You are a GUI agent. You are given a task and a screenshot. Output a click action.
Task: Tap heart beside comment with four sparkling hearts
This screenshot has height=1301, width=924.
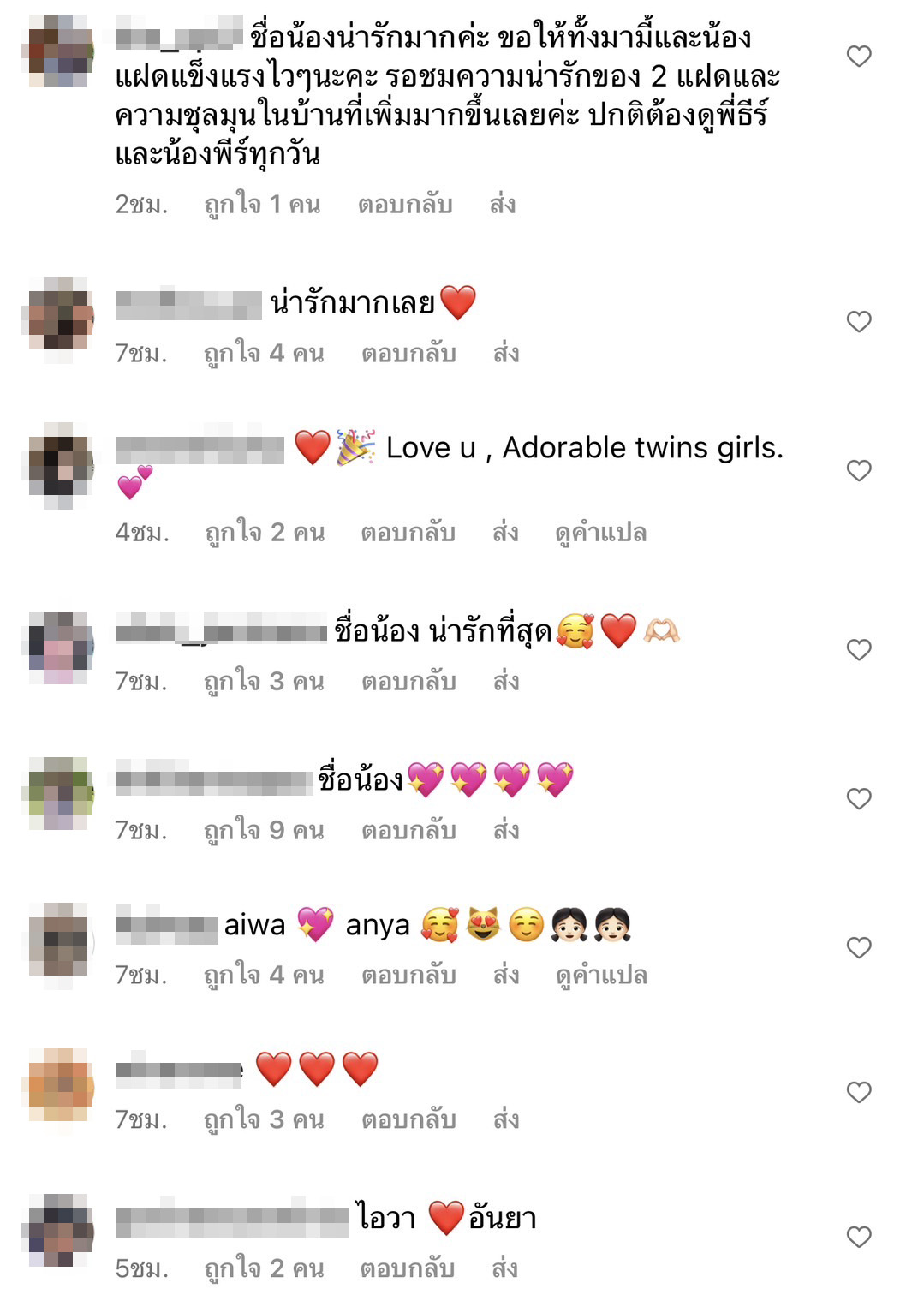tap(858, 799)
